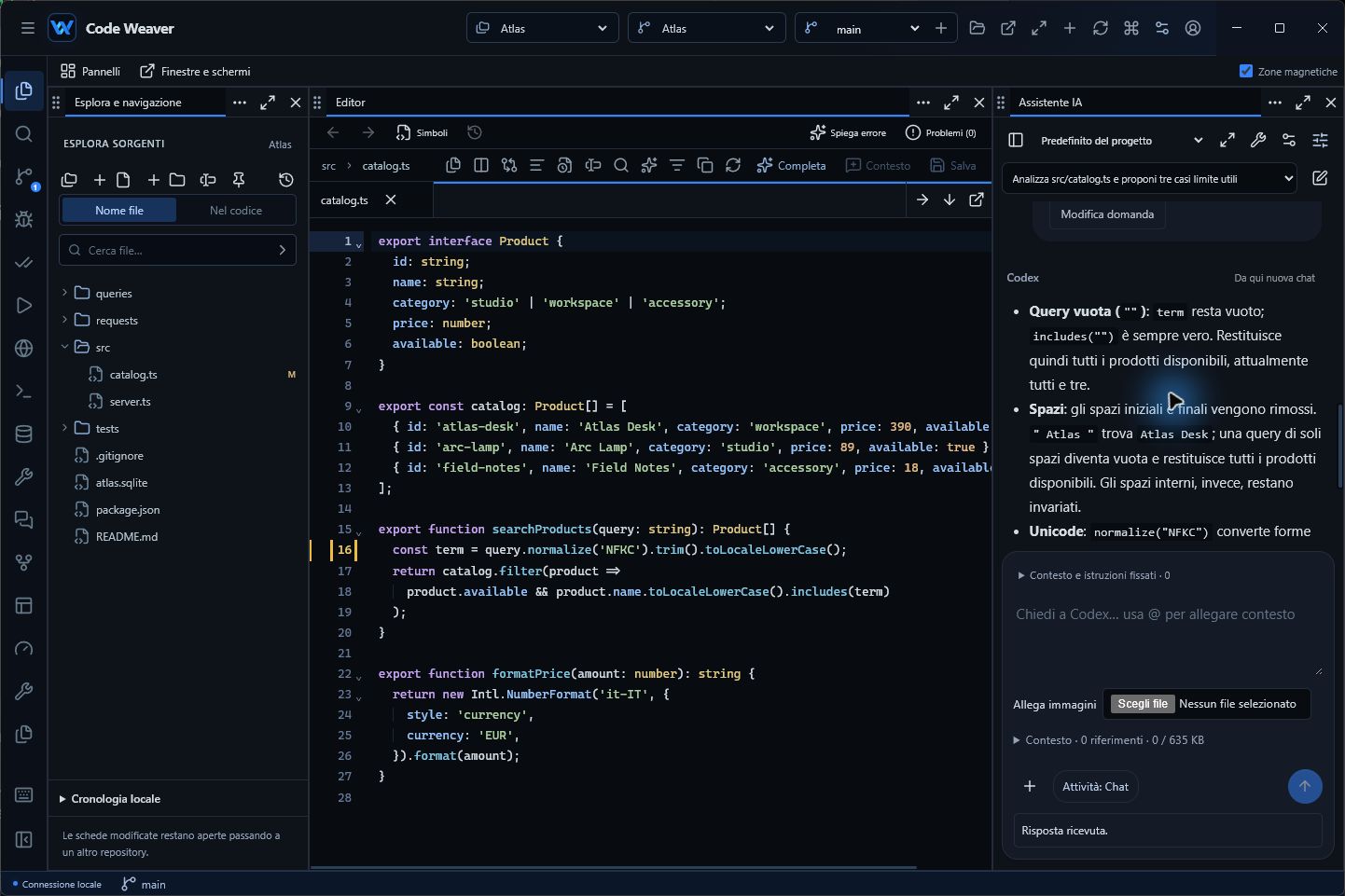Image resolution: width=1345 pixels, height=896 pixels.
Task: Open the Finestre e schermi menu
Action: (195, 71)
